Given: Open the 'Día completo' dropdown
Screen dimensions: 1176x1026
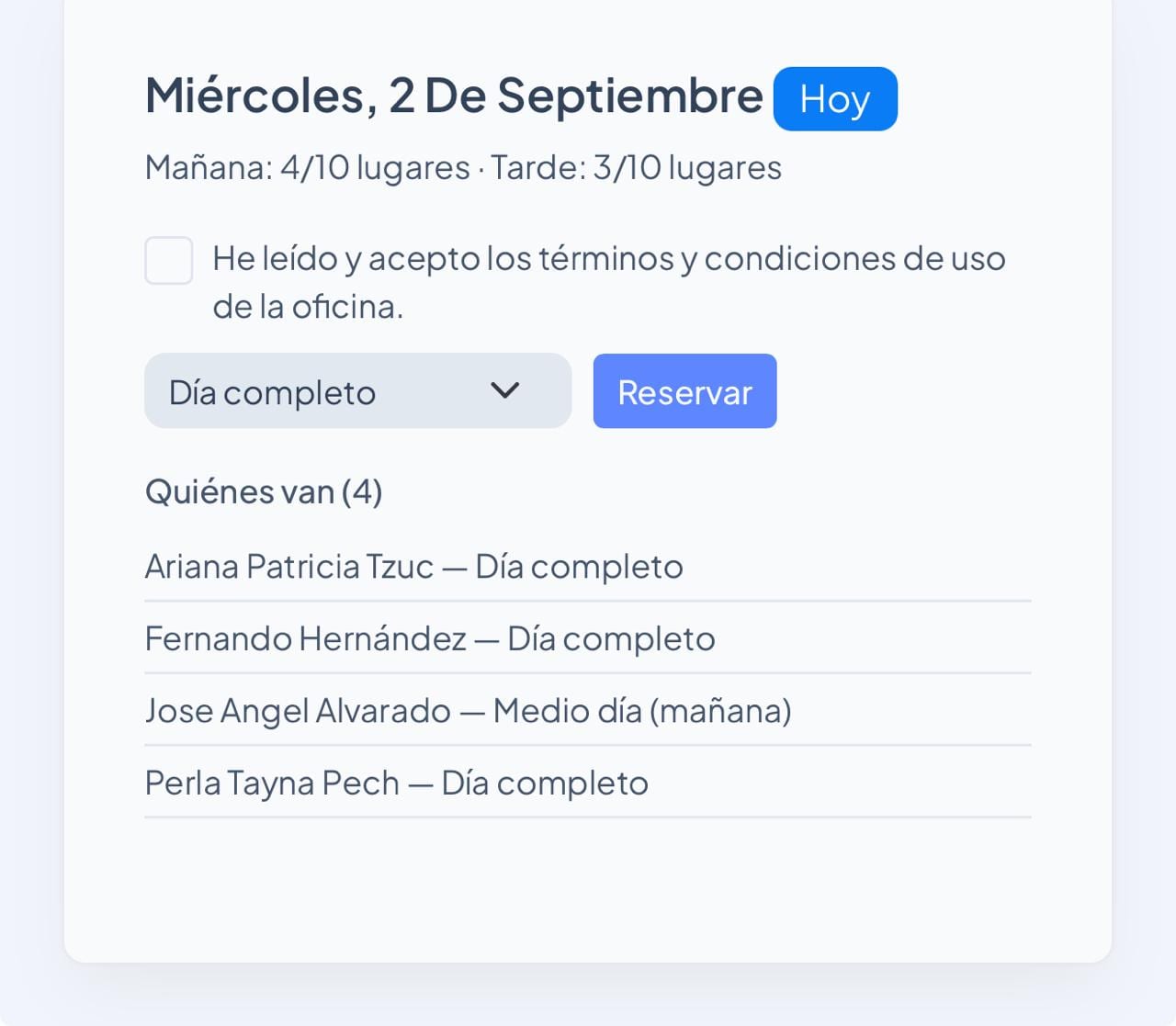Looking at the screenshot, I should point(358,391).
